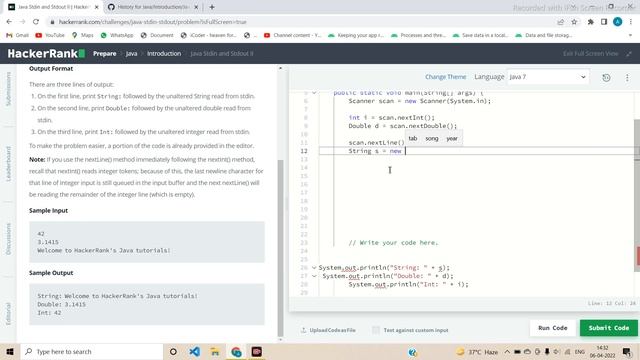Viewport: 640px width, 360px height.
Task: Reload the page
Action: click(36, 22)
